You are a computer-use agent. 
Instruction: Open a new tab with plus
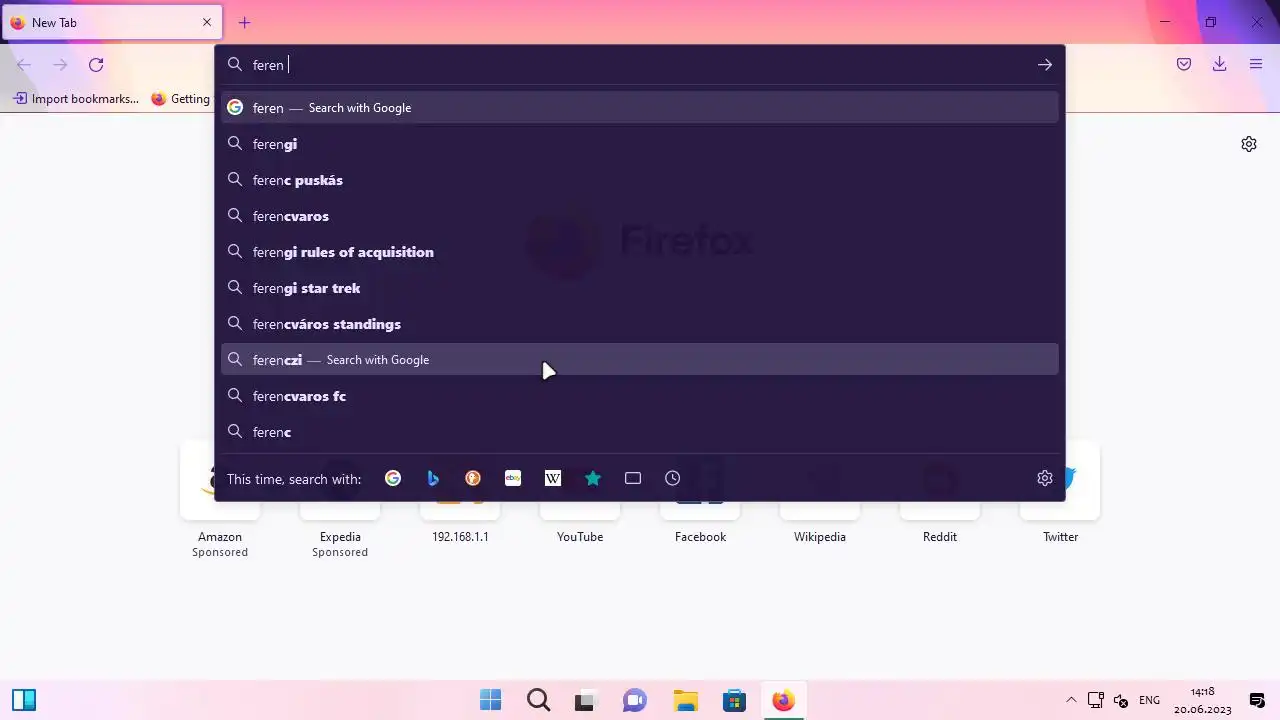coord(244,22)
